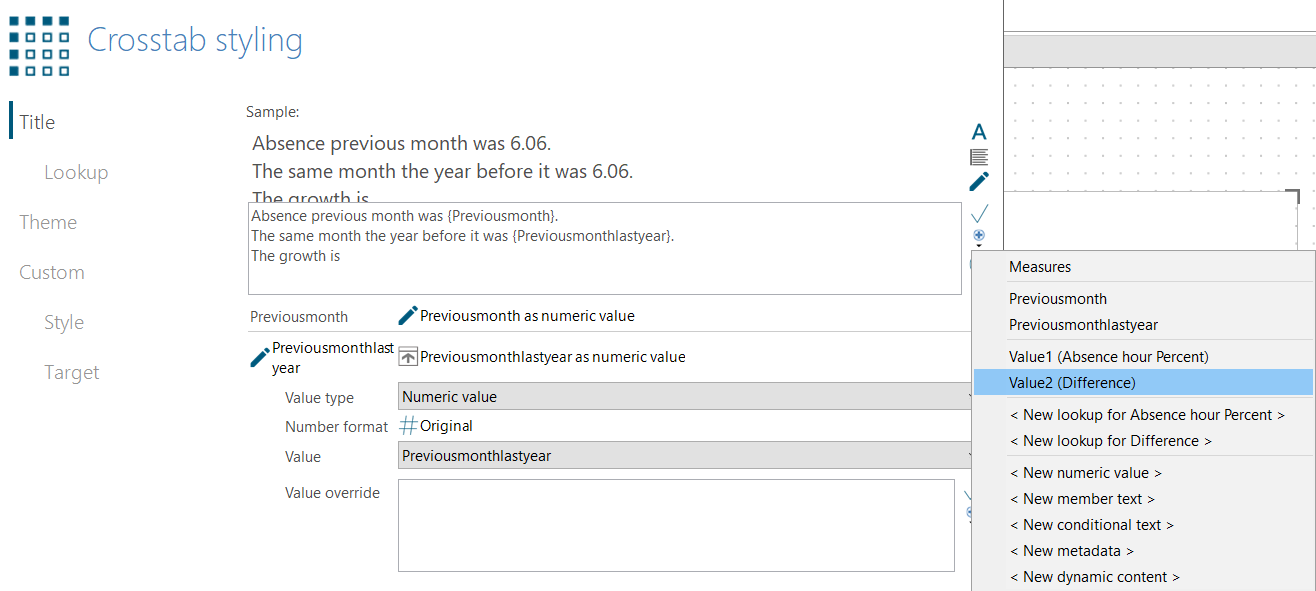Select 'Value1 (Absence hour Percent)' menu item
1316x591 pixels.
click(x=1109, y=356)
